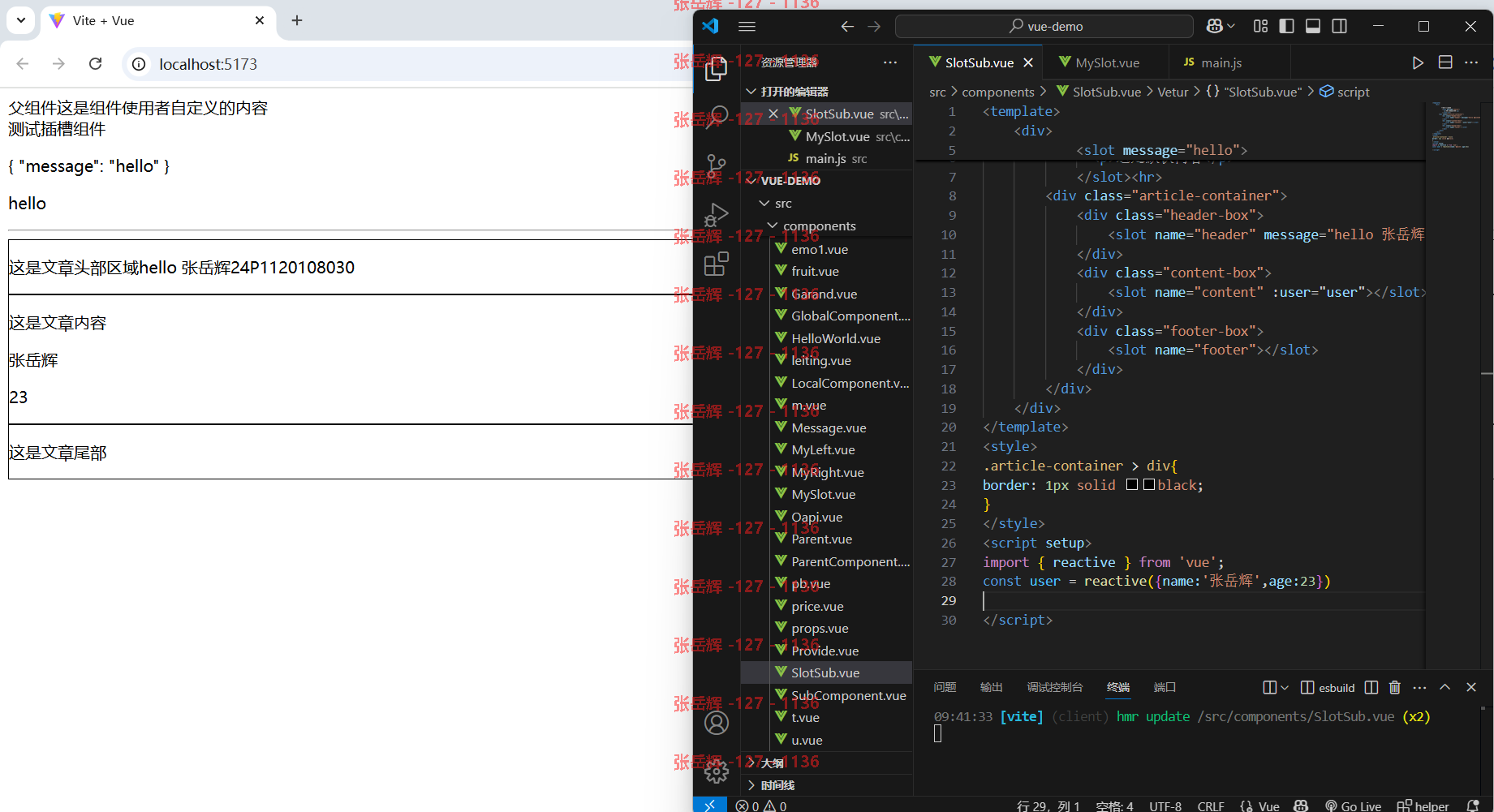The height and width of the screenshot is (812, 1494).
Task: Toggle secondary side bar visibility
Action: [1340, 26]
